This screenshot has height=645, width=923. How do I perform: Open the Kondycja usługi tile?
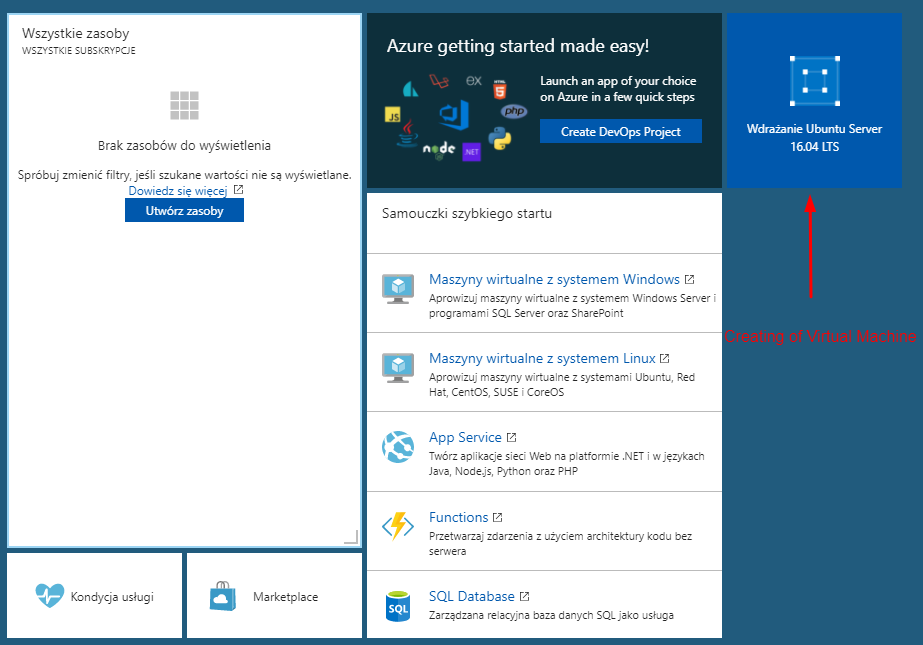[95, 596]
